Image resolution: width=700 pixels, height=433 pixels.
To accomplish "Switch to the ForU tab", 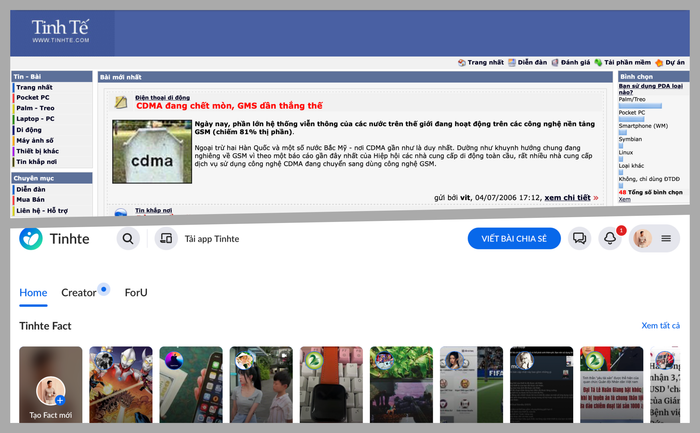I will pos(136,292).
